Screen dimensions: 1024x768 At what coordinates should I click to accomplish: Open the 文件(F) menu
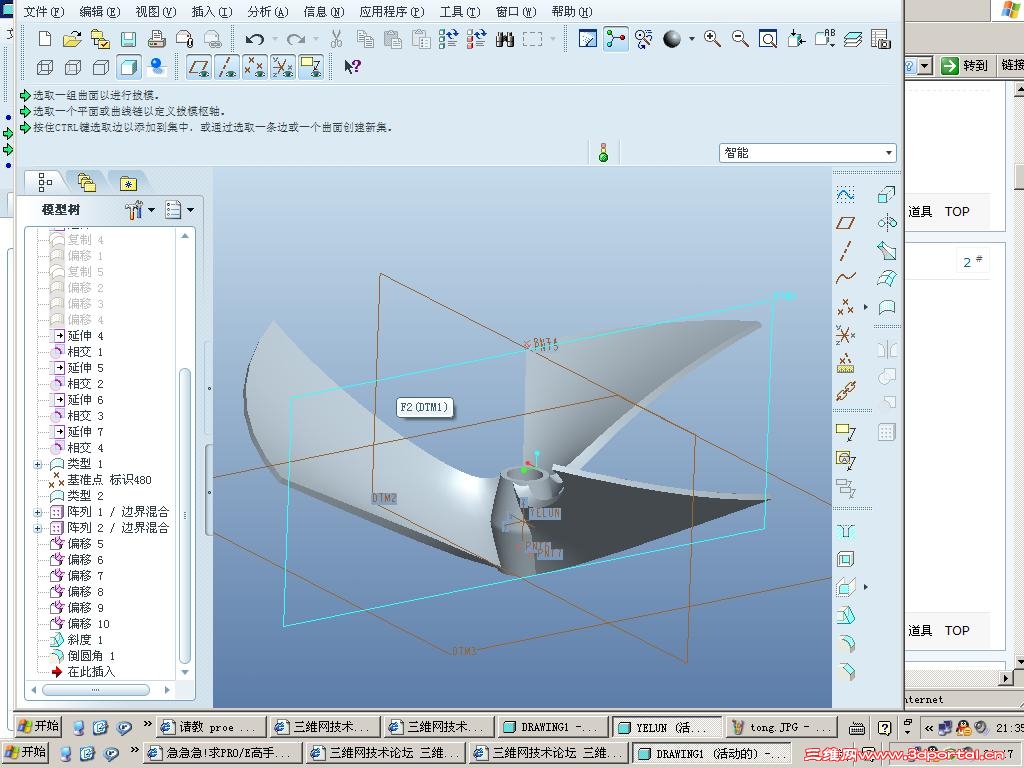[44, 12]
